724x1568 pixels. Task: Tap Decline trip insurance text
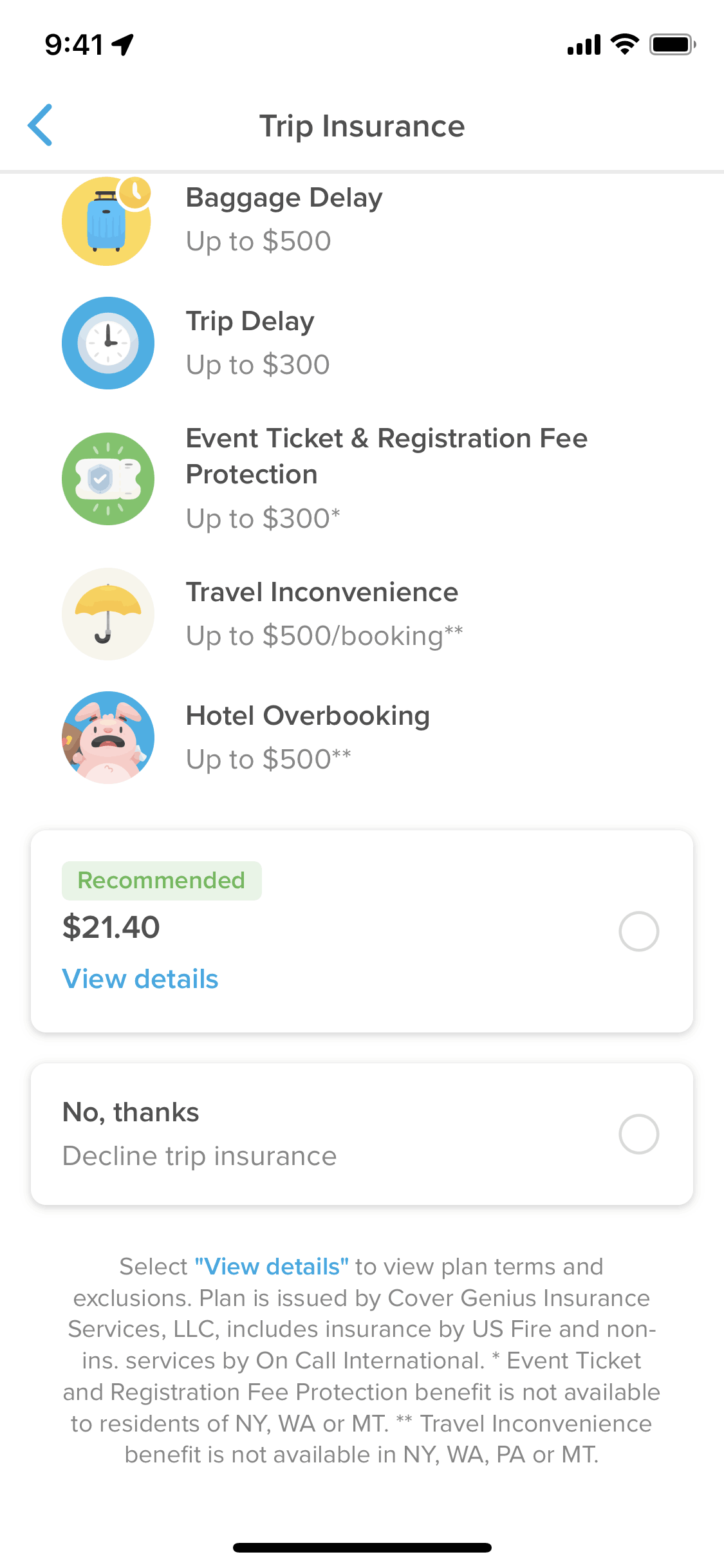point(200,1156)
